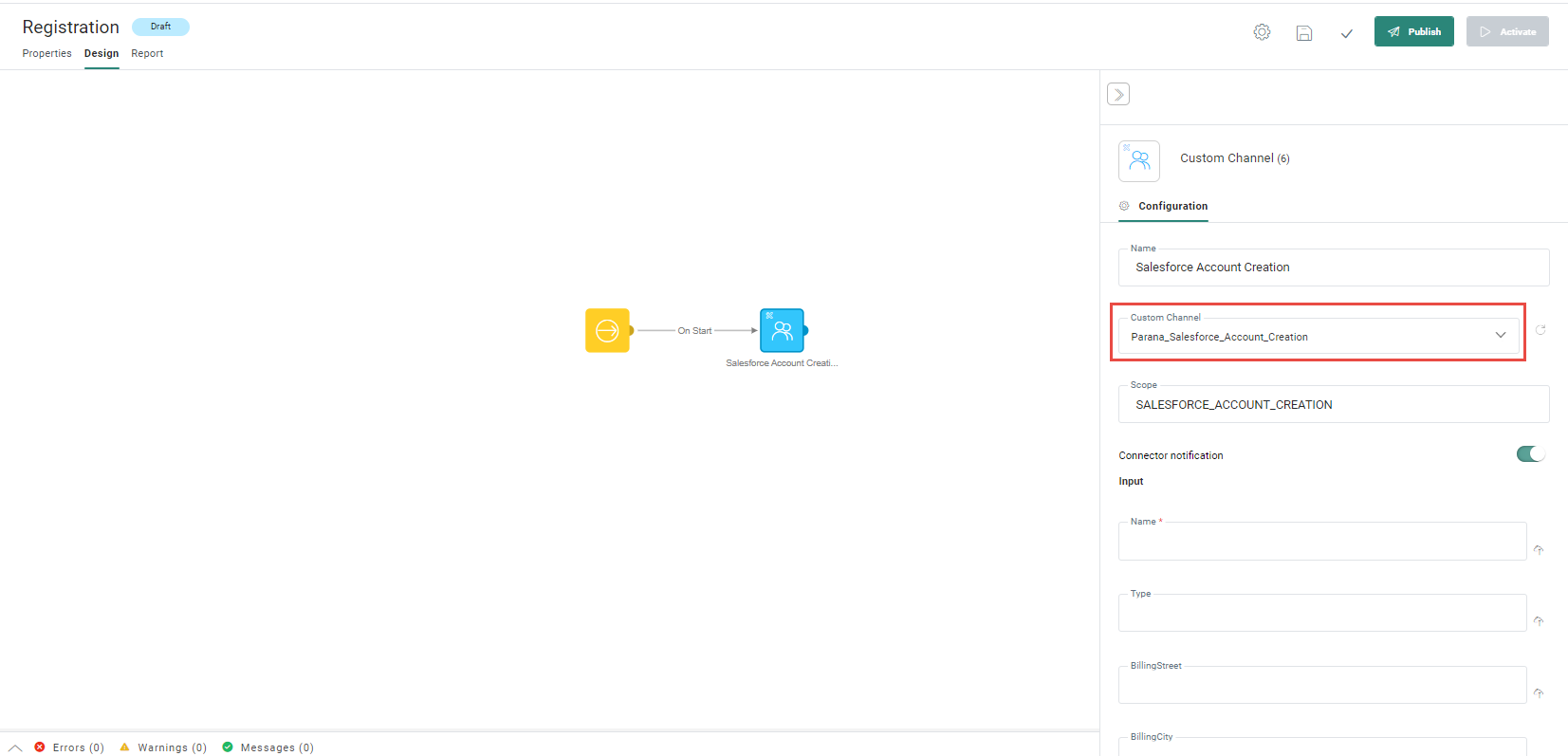Click the Publish button

1413,31
